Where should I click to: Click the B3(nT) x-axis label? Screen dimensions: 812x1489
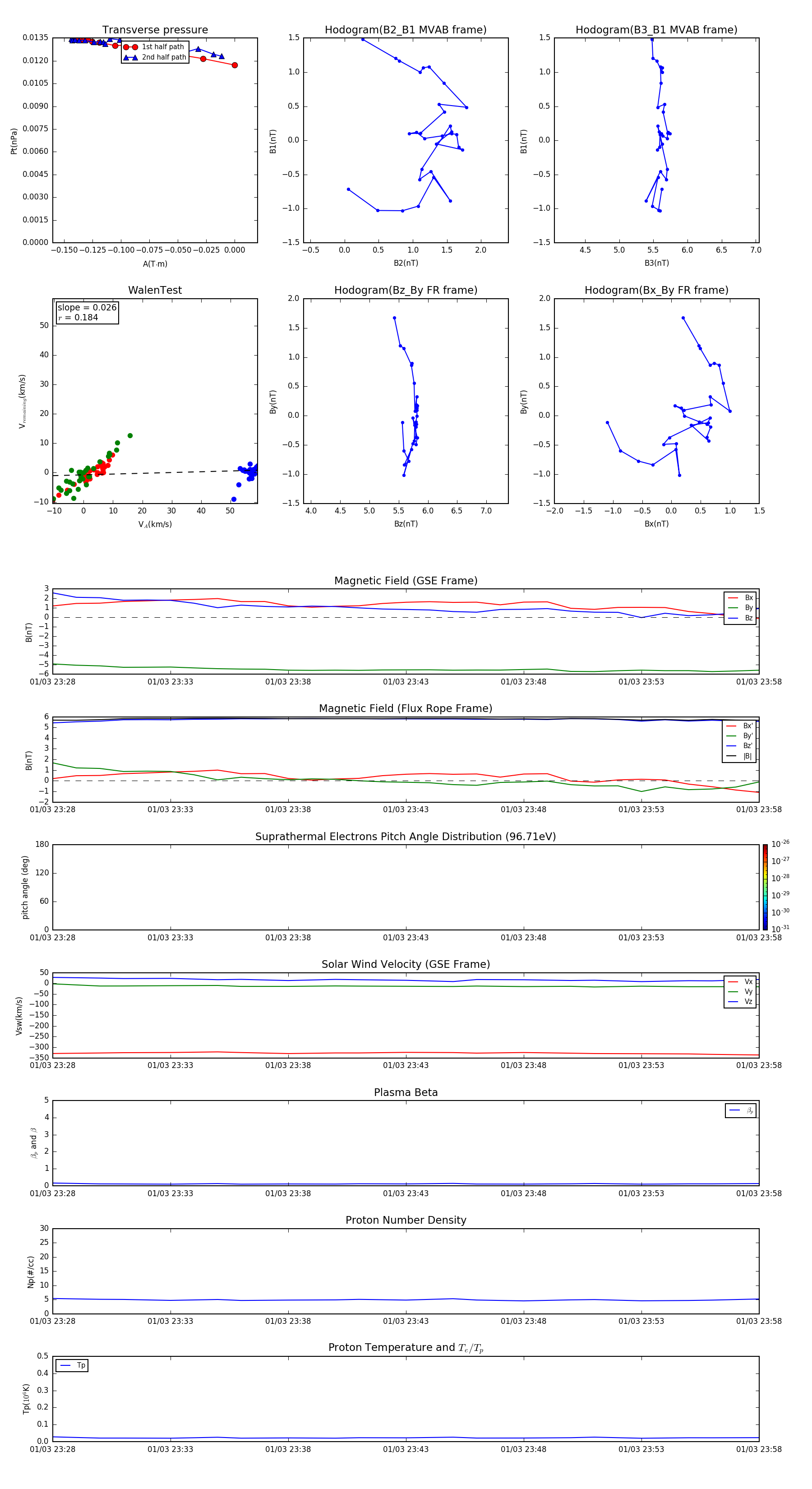pyautogui.click(x=656, y=263)
